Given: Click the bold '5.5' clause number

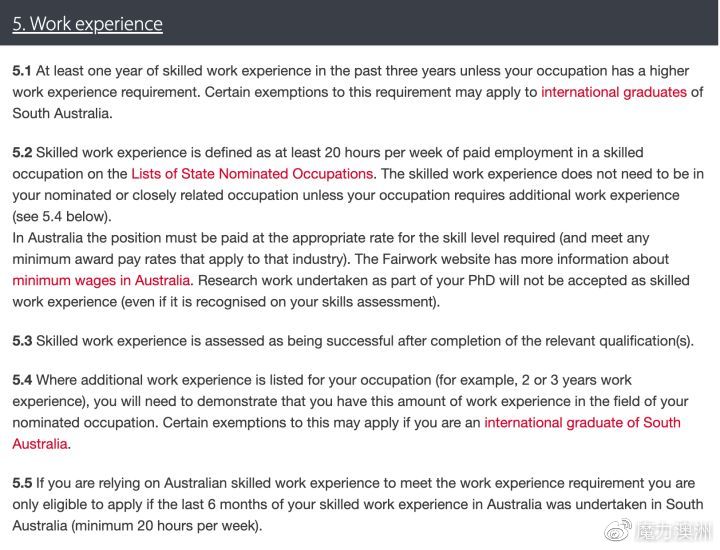Looking at the screenshot, I should click(x=22, y=483).
